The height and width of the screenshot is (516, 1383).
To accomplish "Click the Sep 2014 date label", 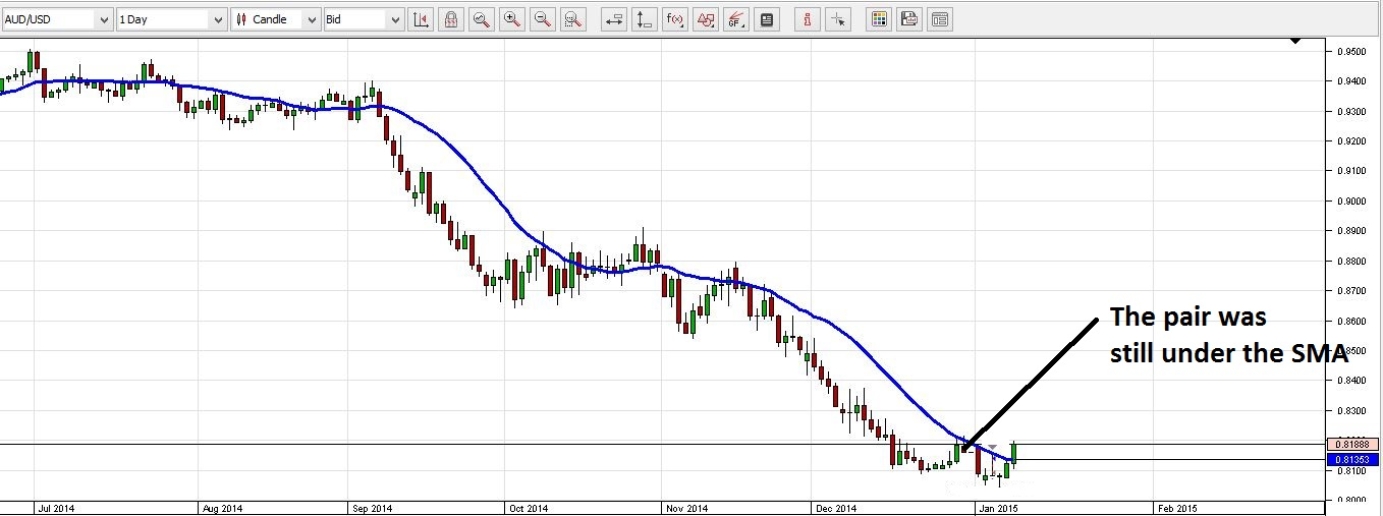I will pos(372,508).
